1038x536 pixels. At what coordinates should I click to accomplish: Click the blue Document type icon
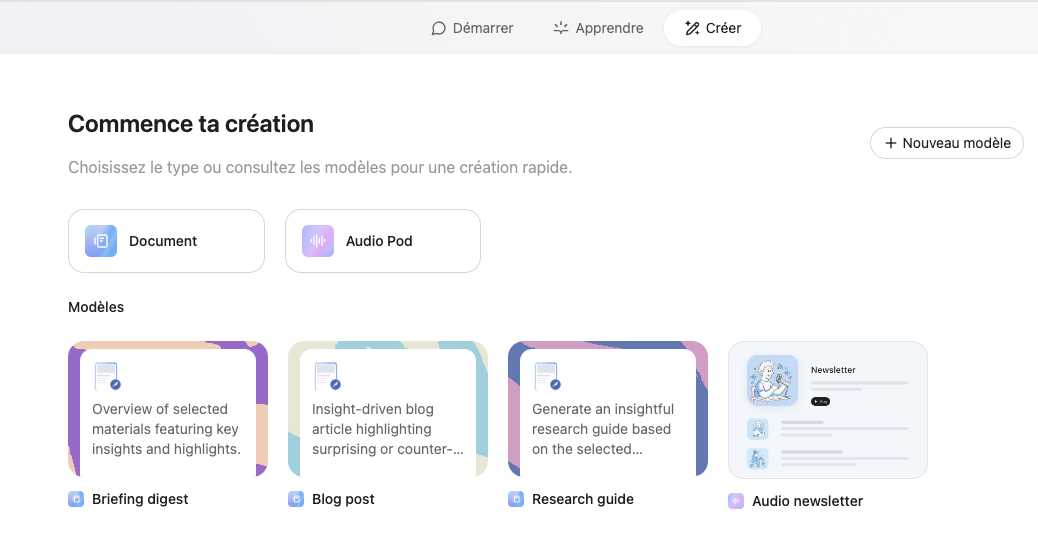point(101,241)
